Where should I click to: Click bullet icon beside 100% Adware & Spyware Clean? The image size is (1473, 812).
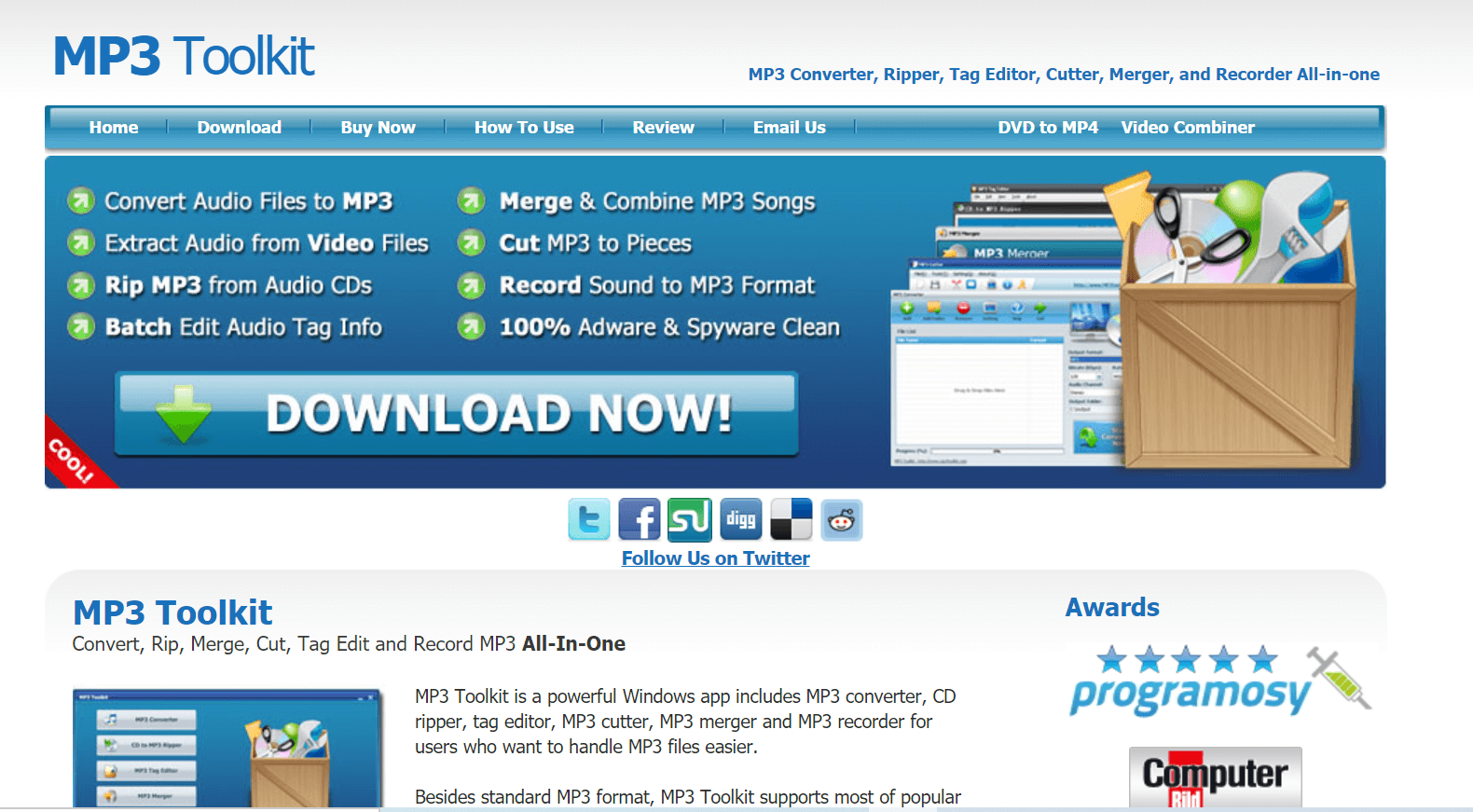(471, 326)
